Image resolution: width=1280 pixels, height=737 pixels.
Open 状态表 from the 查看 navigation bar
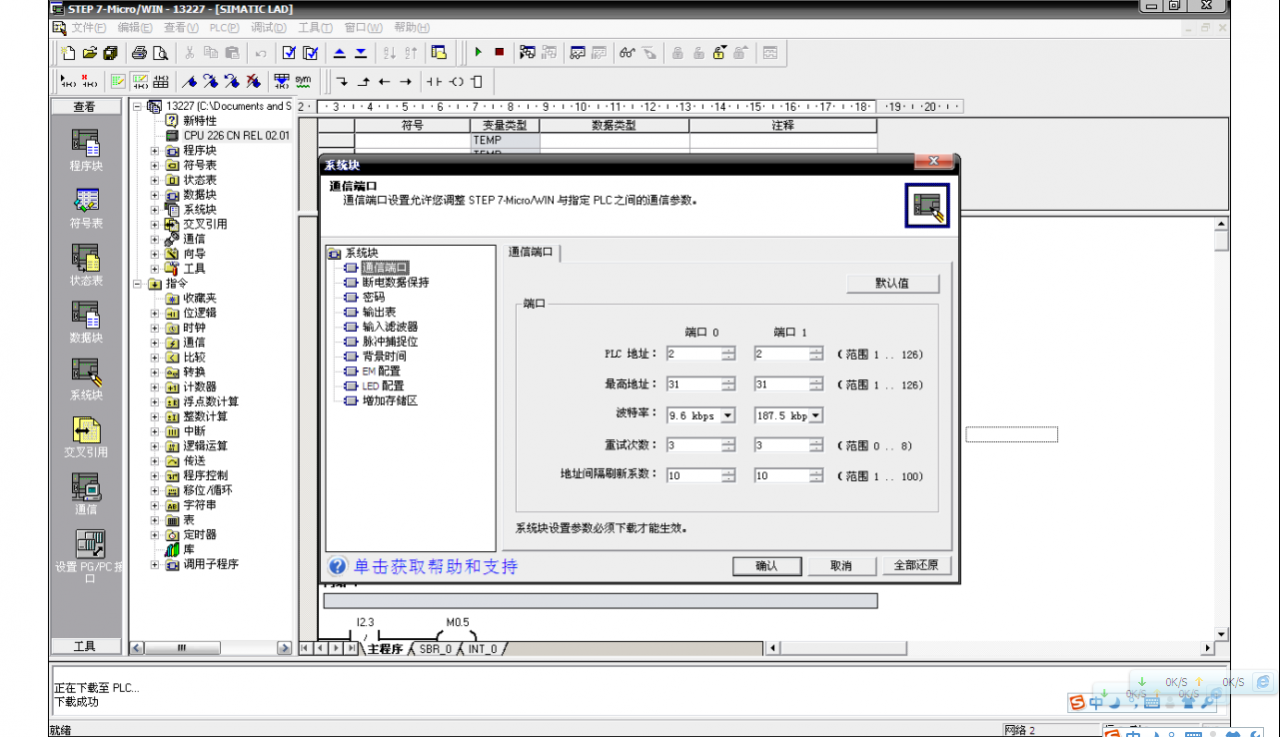[85, 264]
